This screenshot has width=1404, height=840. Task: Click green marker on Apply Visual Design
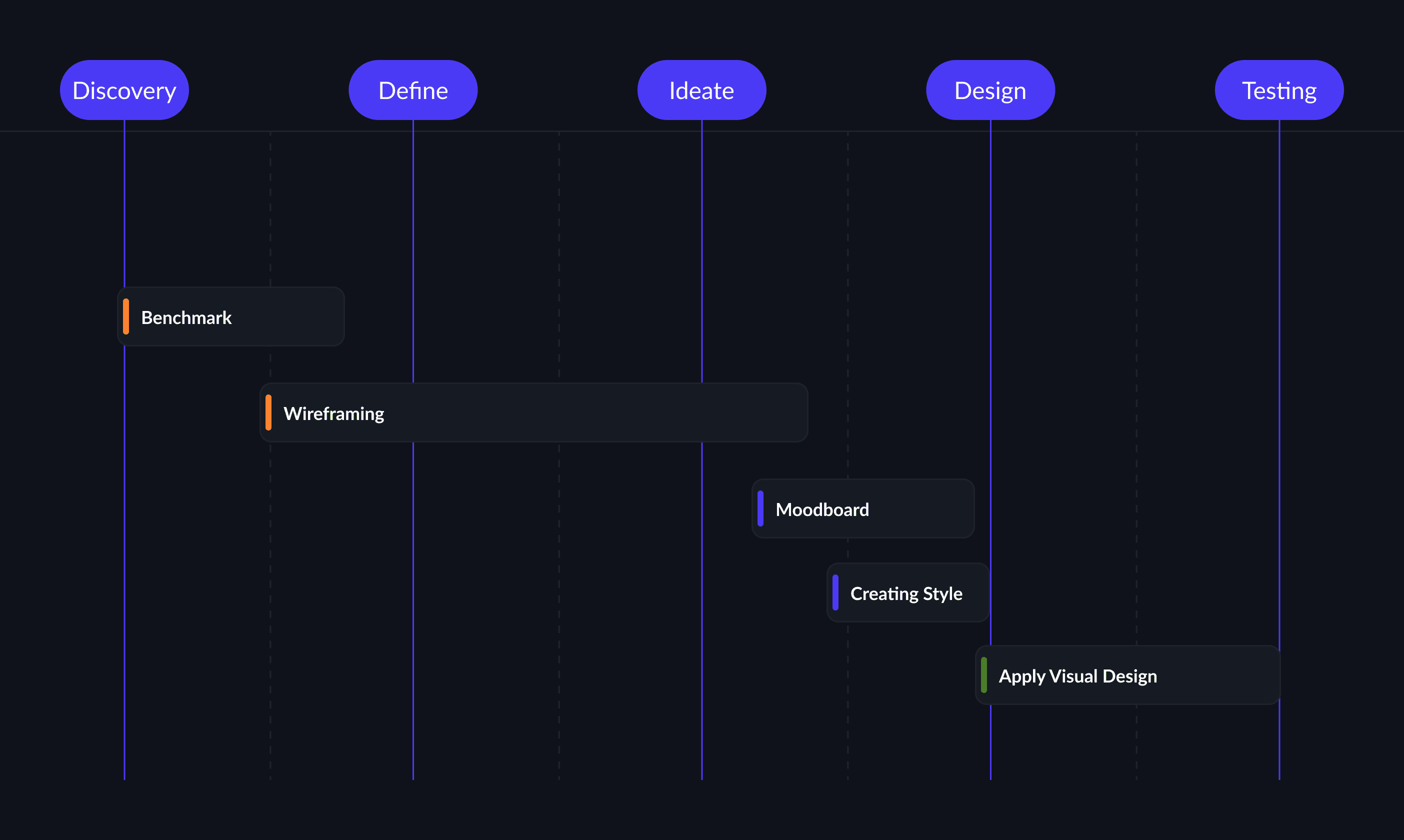click(x=984, y=674)
